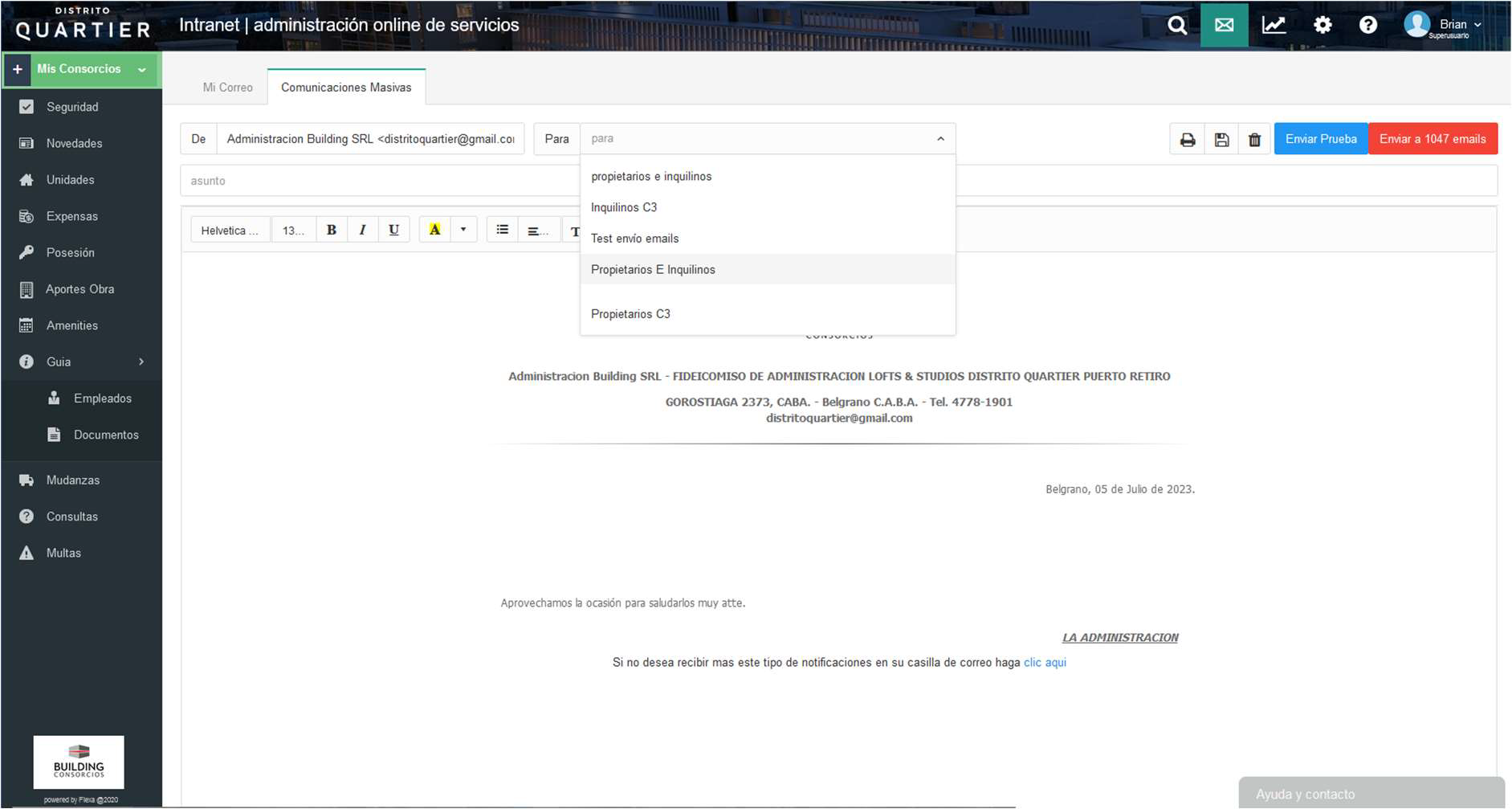1512x809 pixels.
Task: Click the De sender address field
Action: click(370, 139)
